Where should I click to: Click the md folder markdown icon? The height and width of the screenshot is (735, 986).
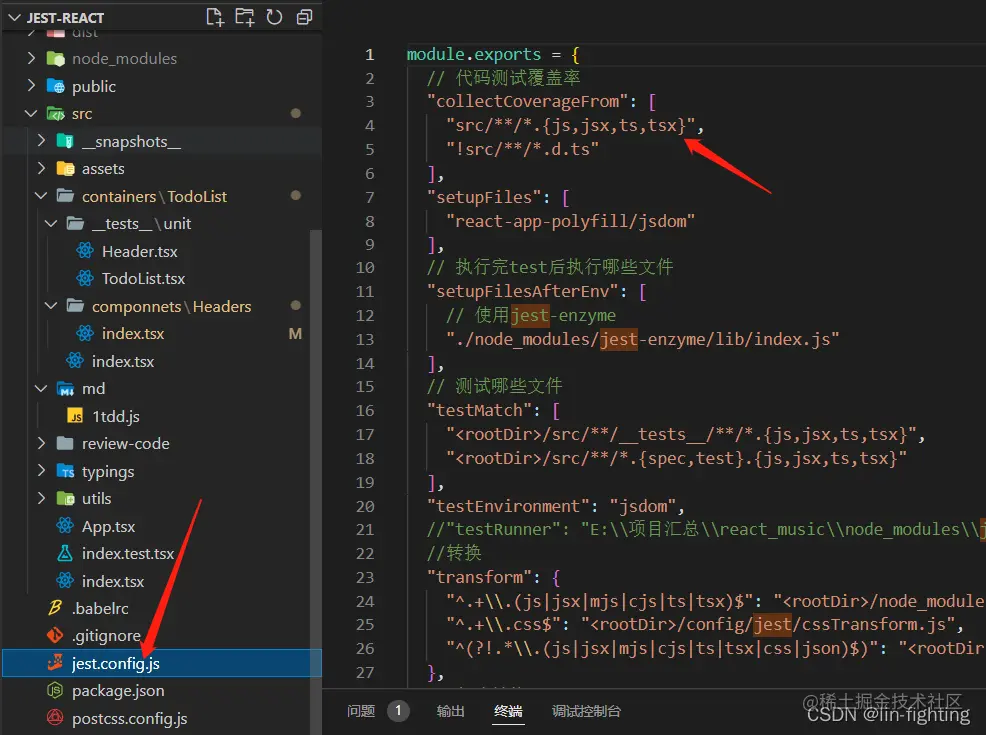(65, 389)
